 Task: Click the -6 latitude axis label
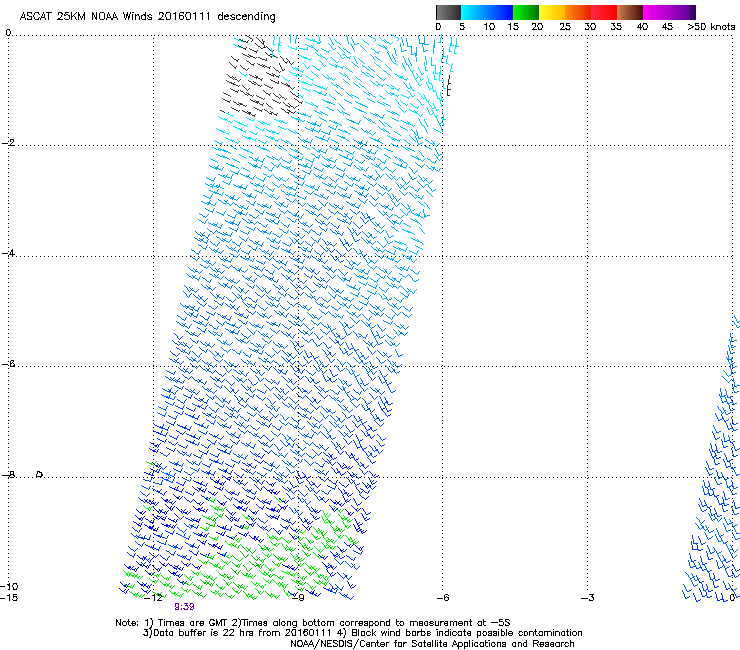point(8,364)
